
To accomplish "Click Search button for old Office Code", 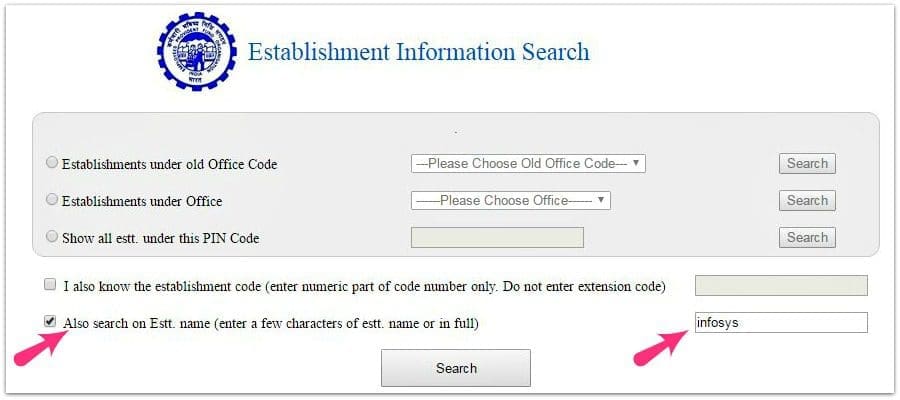I will 807,164.
